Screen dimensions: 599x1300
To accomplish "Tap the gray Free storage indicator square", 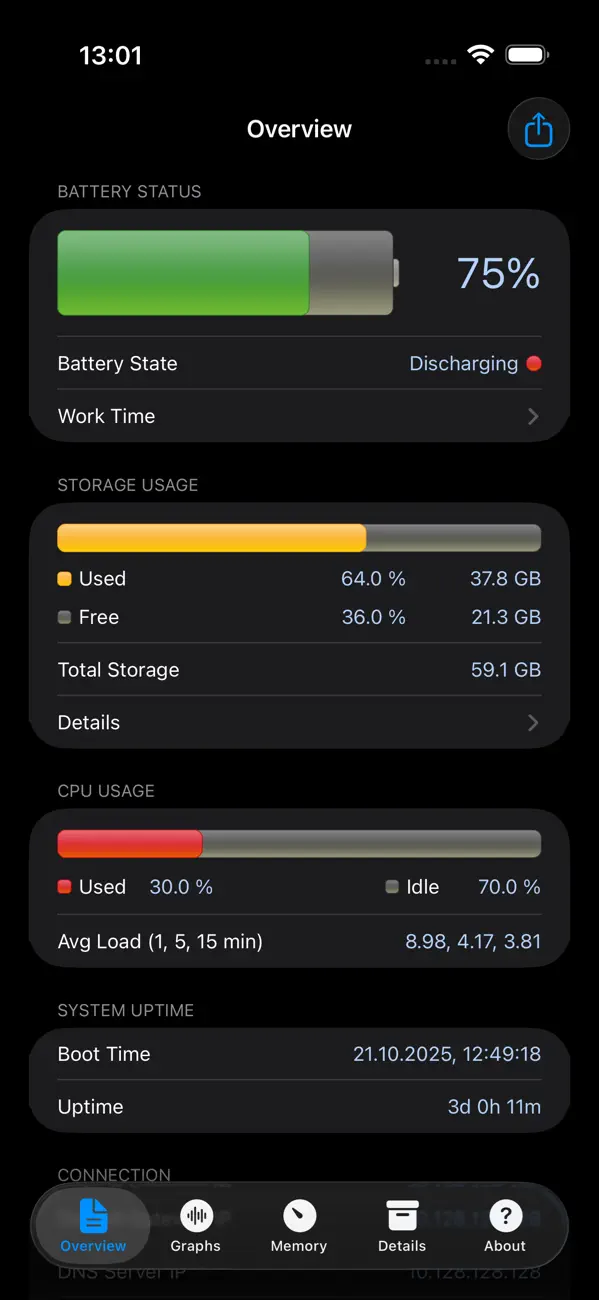I will click(x=64, y=617).
